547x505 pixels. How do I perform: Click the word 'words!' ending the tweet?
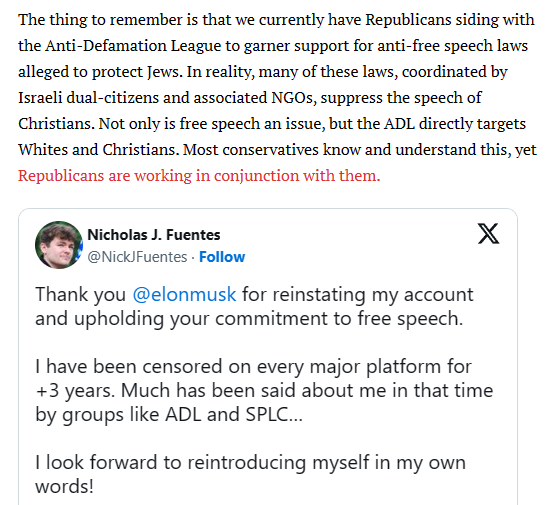click(x=65, y=486)
